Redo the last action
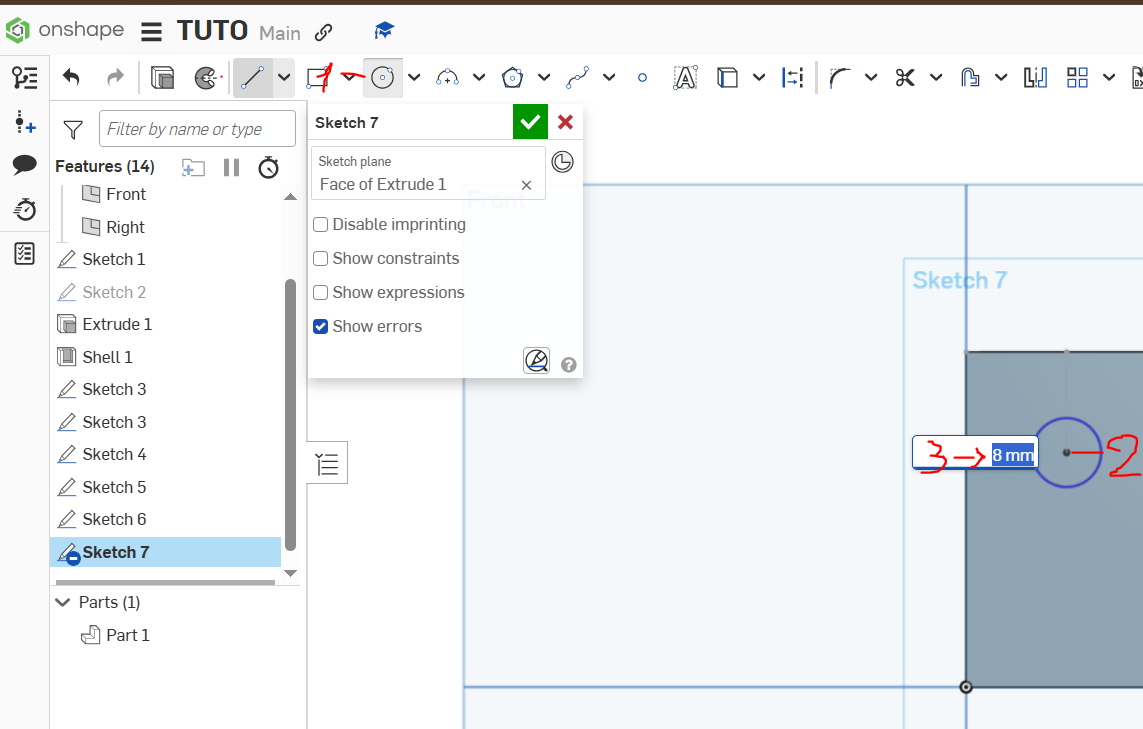1143x729 pixels. pos(115,77)
